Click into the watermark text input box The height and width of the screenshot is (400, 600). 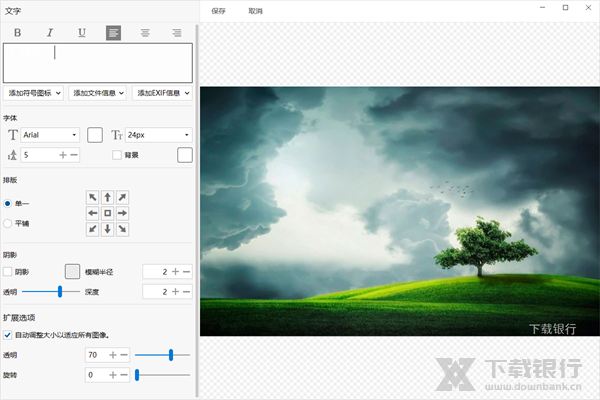pyautogui.click(x=98, y=62)
